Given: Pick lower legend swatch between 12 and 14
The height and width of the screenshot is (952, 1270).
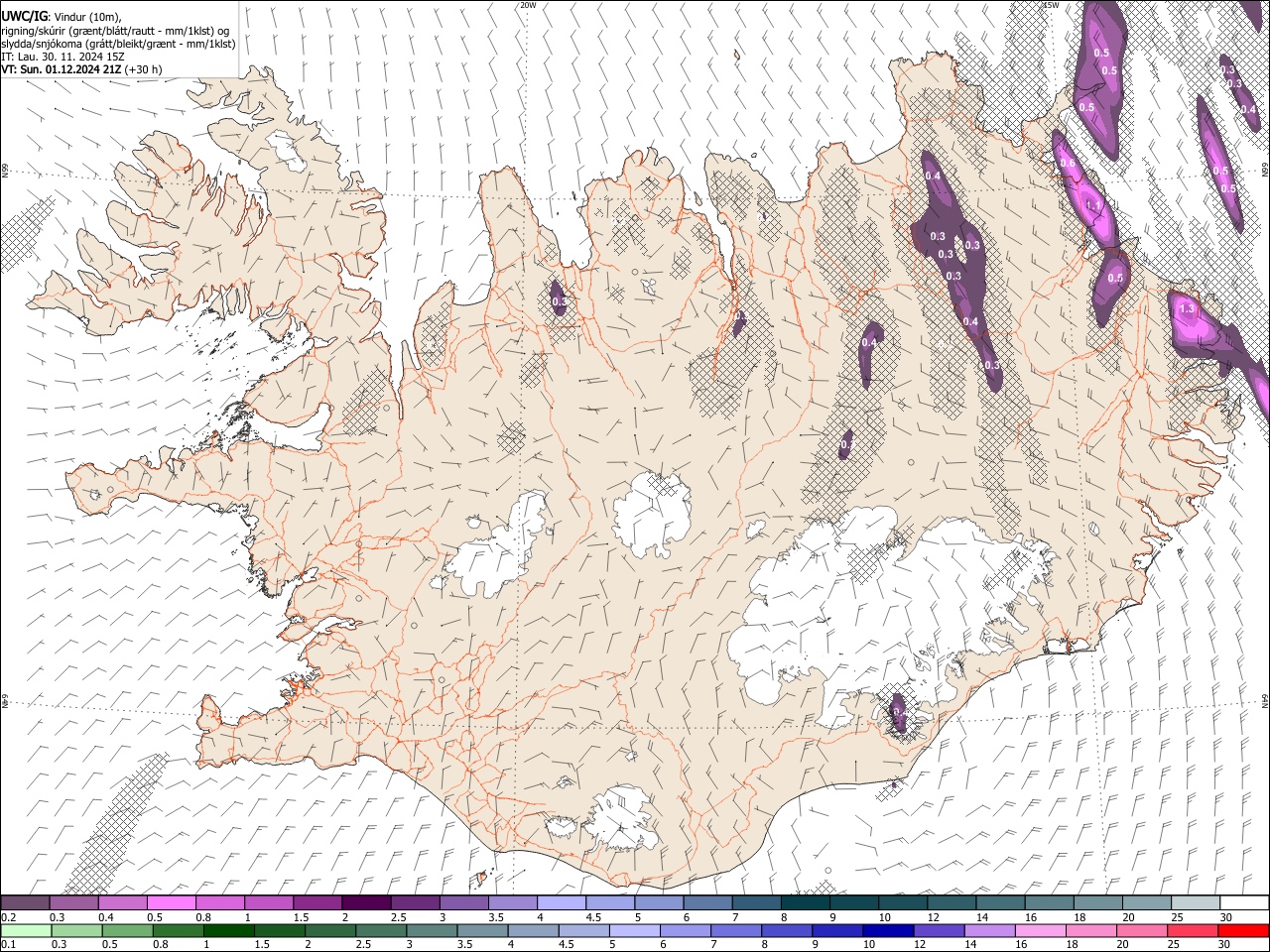Looking at the screenshot, I should 938,930.
